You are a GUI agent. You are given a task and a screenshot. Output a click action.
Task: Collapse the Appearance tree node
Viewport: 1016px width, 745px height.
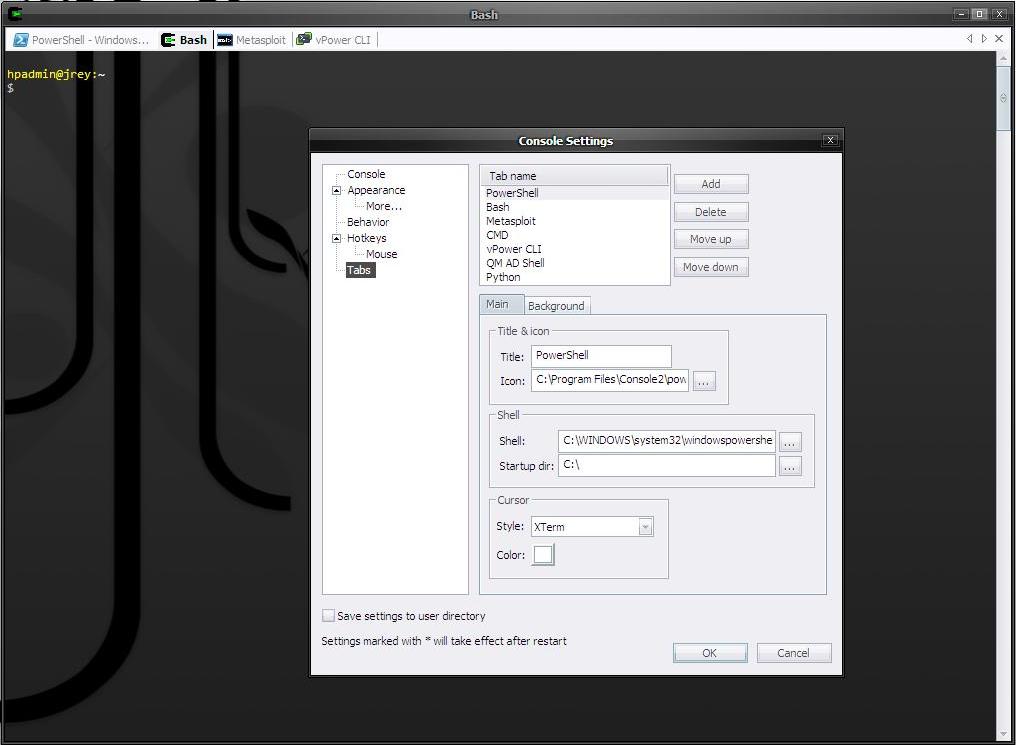(x=338, y=190)
